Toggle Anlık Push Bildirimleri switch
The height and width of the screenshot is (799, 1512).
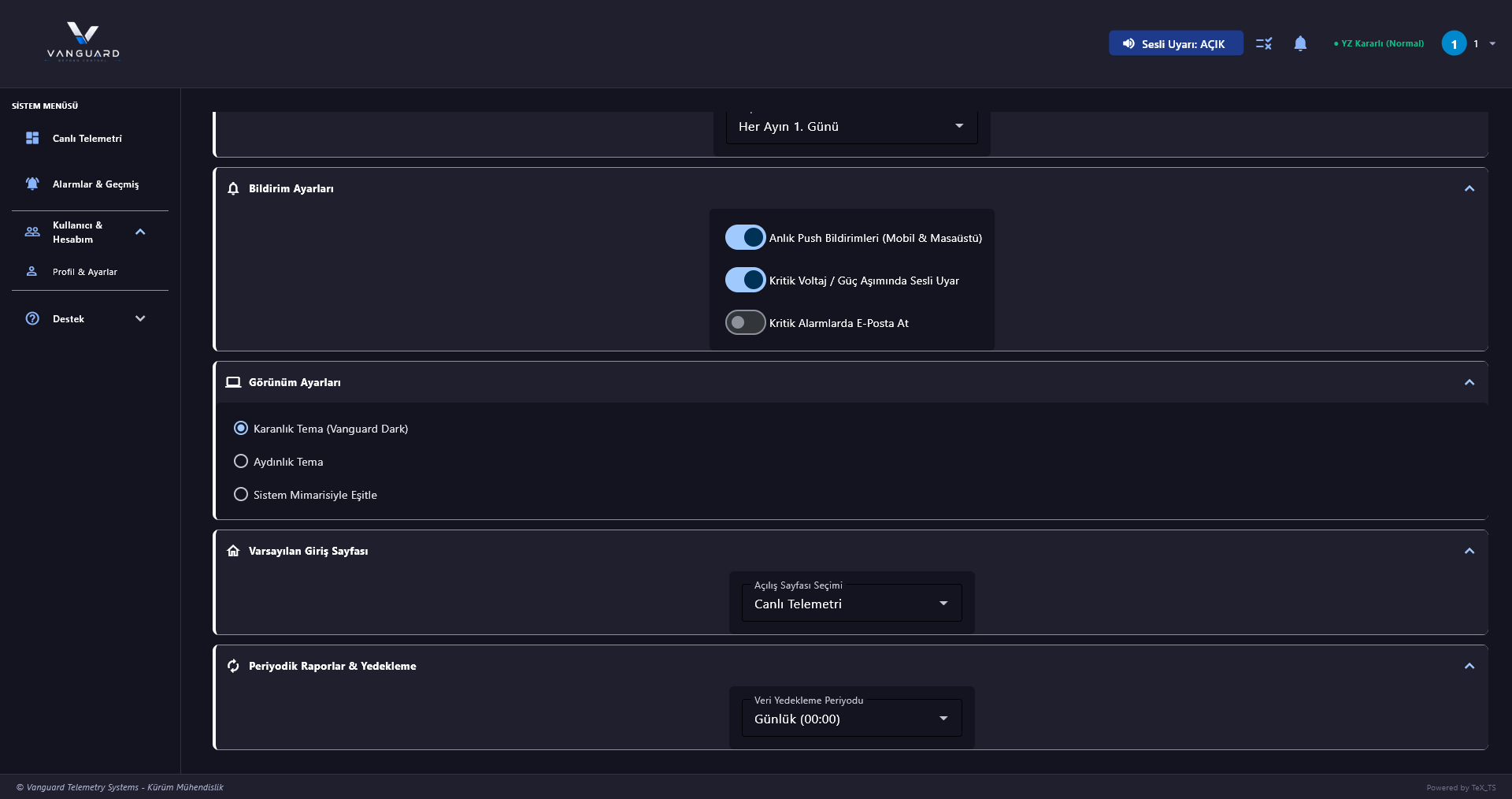coord(746,237)
